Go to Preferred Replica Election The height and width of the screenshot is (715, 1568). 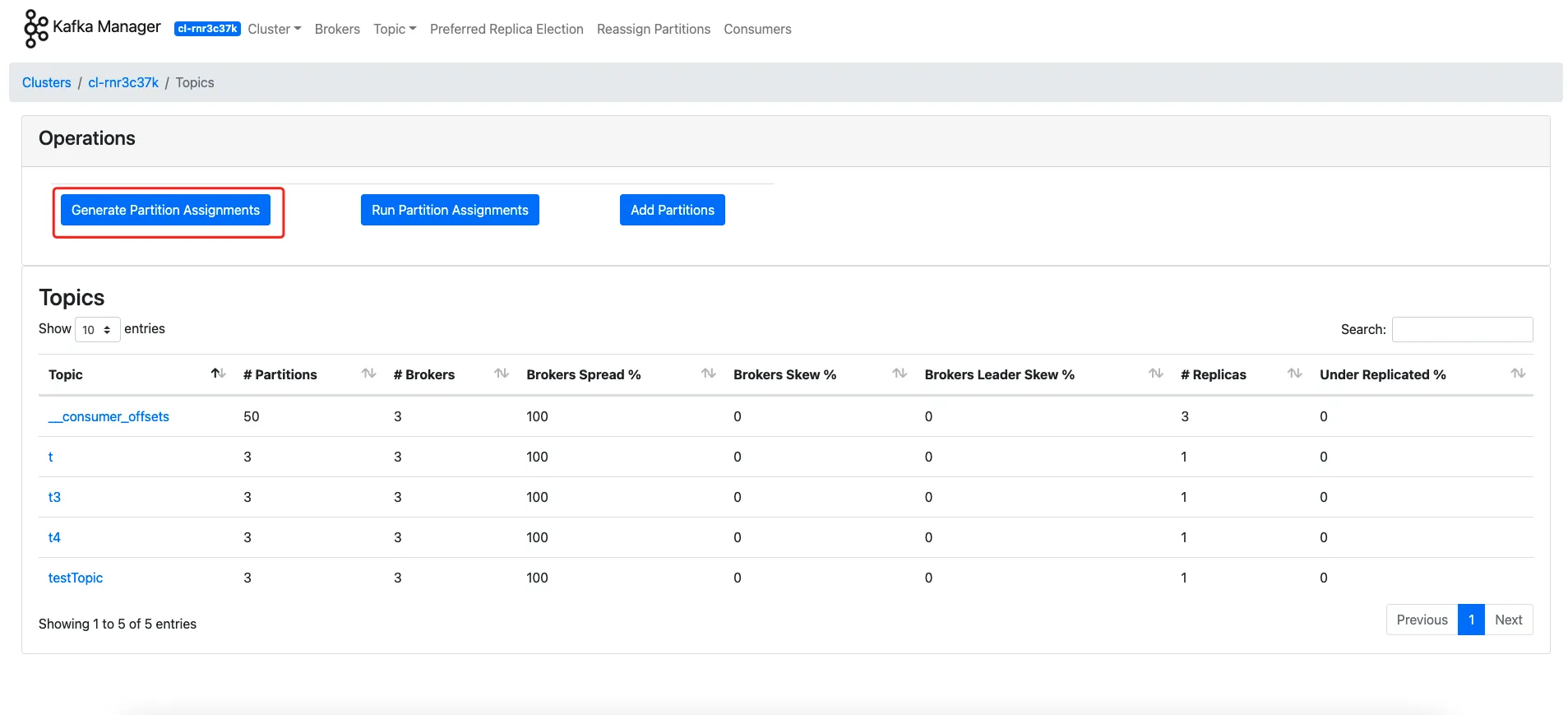[x=506, y=29]
